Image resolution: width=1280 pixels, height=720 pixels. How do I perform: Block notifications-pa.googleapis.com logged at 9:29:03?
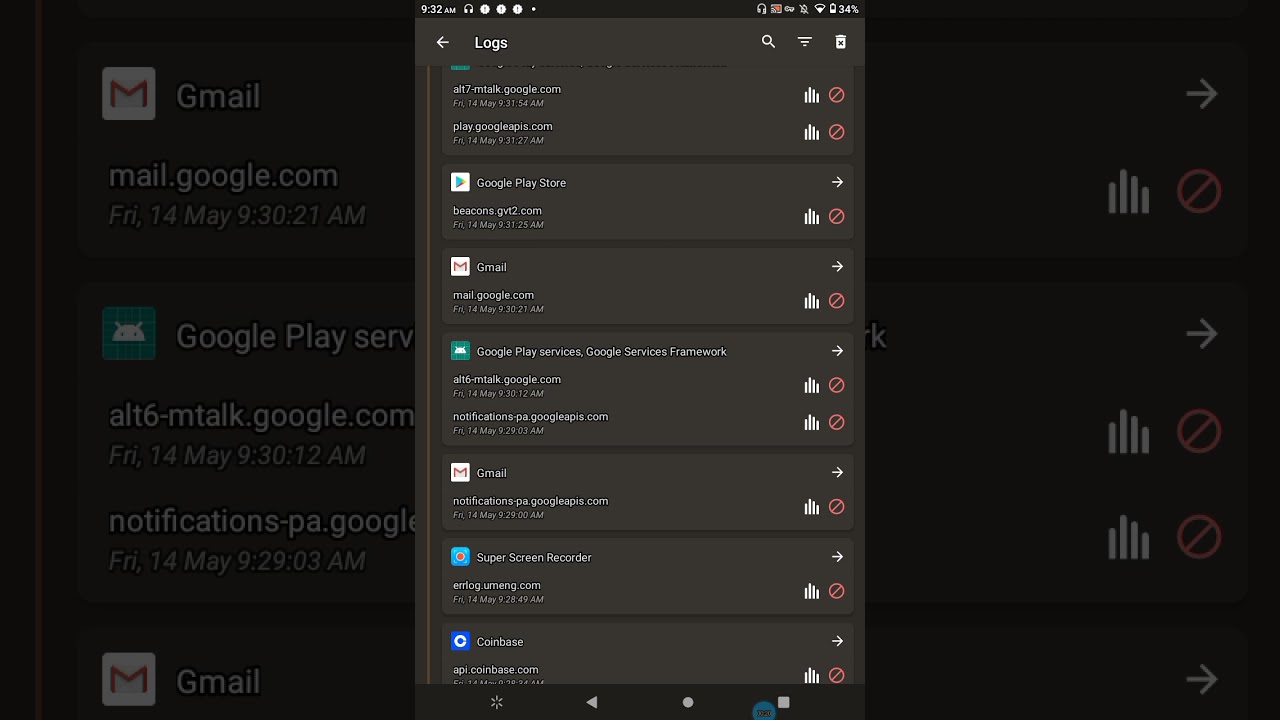837,422
